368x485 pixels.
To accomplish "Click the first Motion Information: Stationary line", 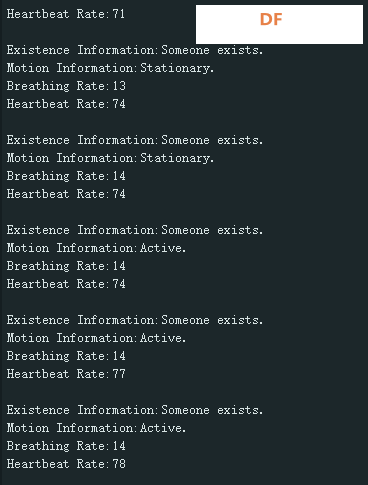I will [x=110, y=68].
